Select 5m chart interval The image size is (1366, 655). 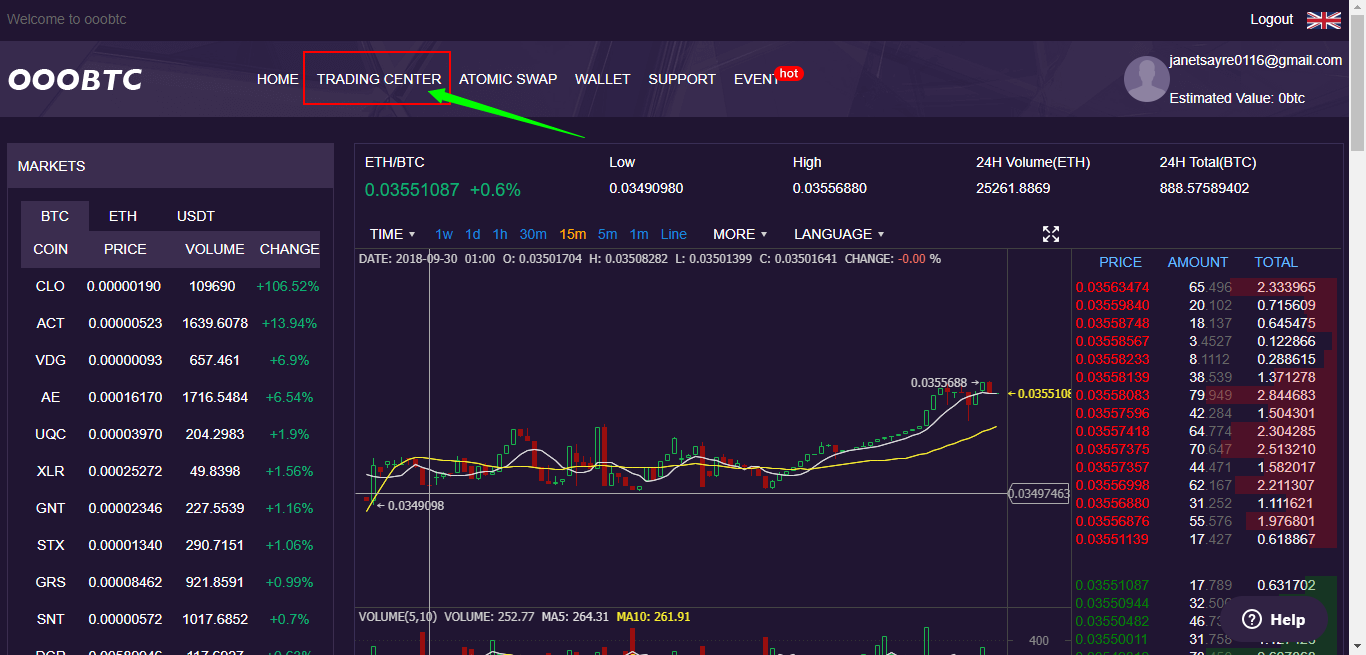[x=608, y=234]
